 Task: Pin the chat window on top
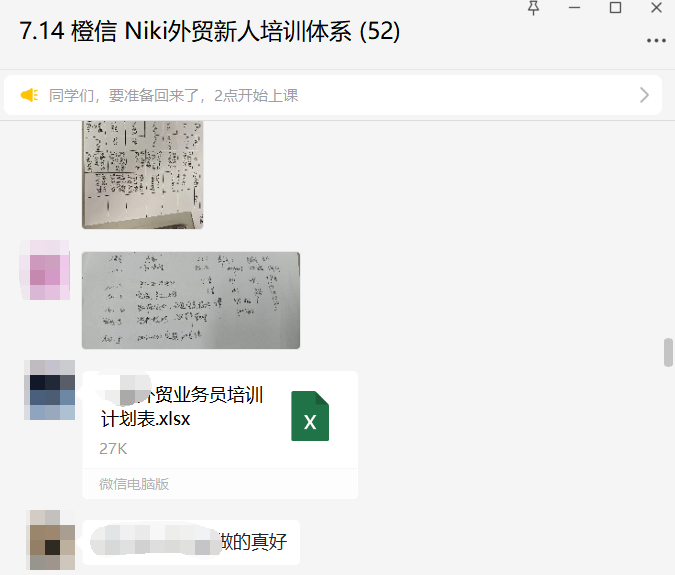(533, 8)
